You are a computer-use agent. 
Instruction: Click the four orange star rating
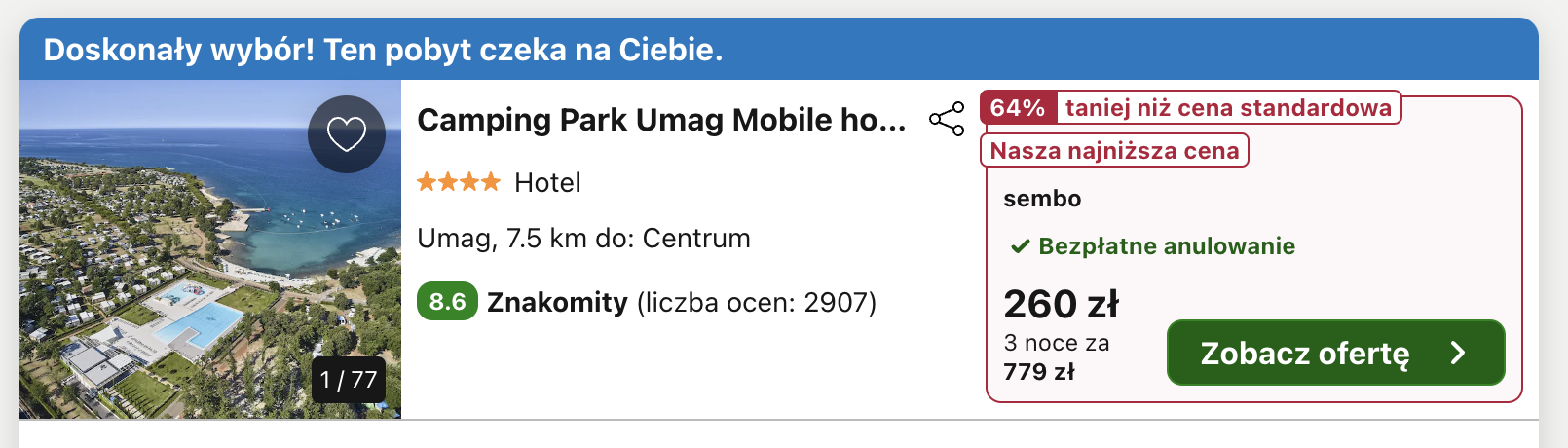tap(458, 182)
